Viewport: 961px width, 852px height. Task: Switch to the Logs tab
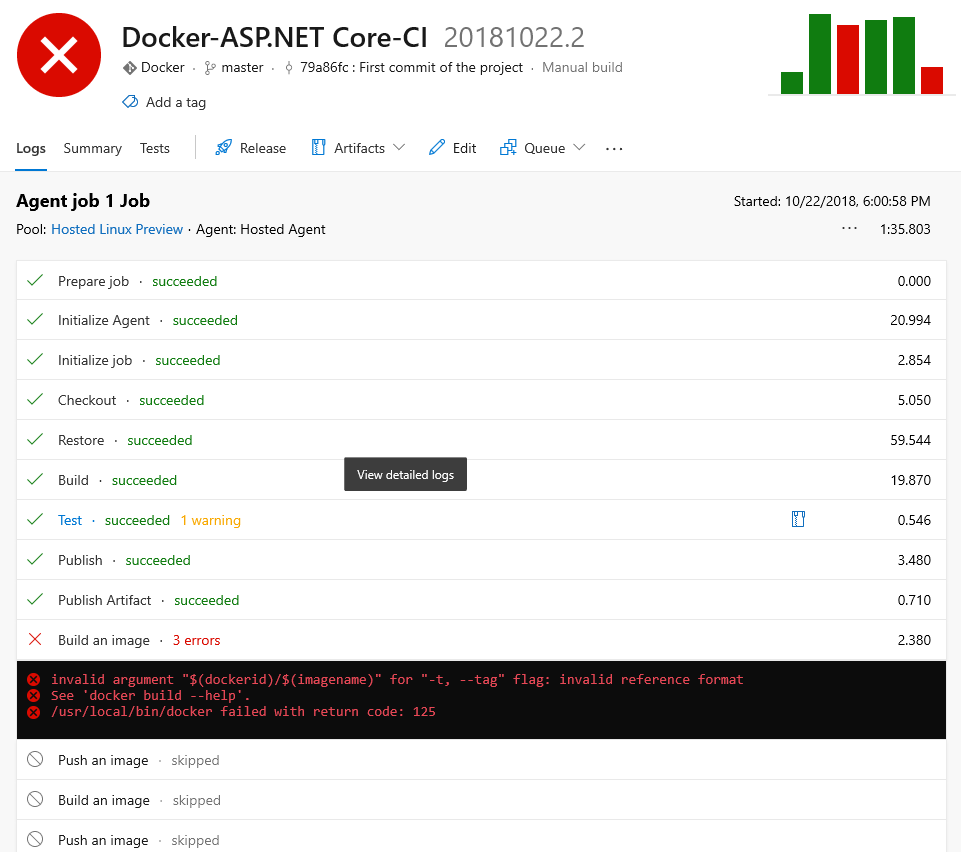point(31,148)
